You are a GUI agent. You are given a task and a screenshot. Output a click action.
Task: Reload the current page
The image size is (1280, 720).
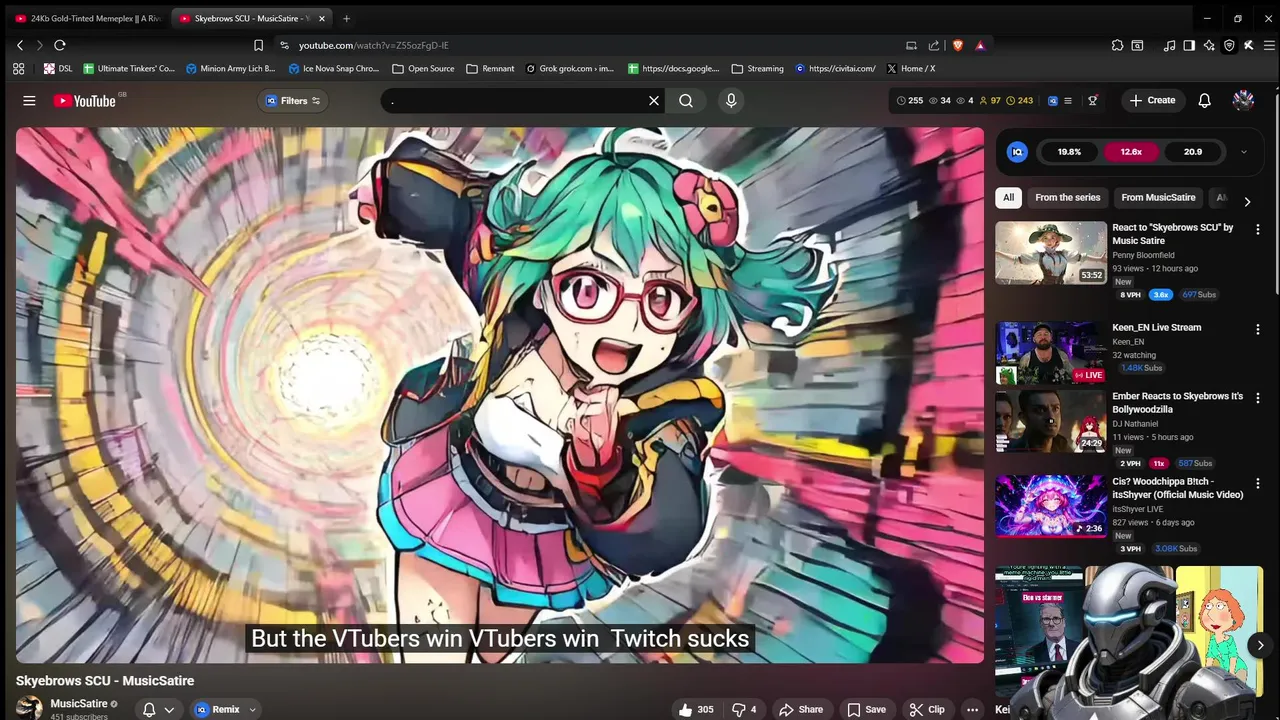coord(60,45)
